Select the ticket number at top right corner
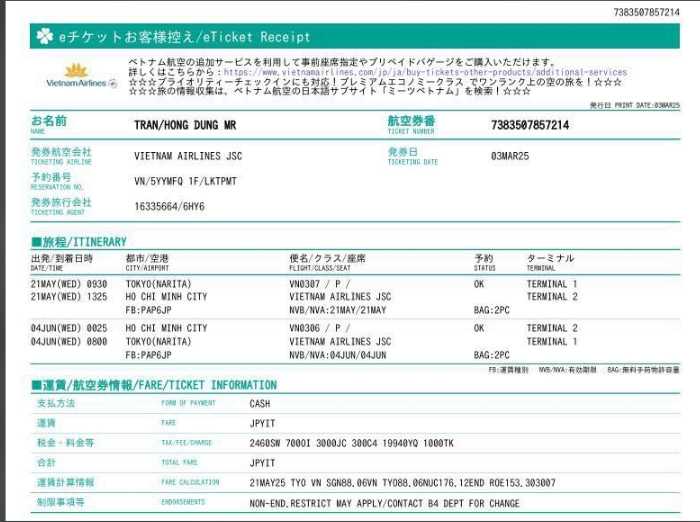The height and width of the screenshot is (522, 700). [x=646, y=12]
